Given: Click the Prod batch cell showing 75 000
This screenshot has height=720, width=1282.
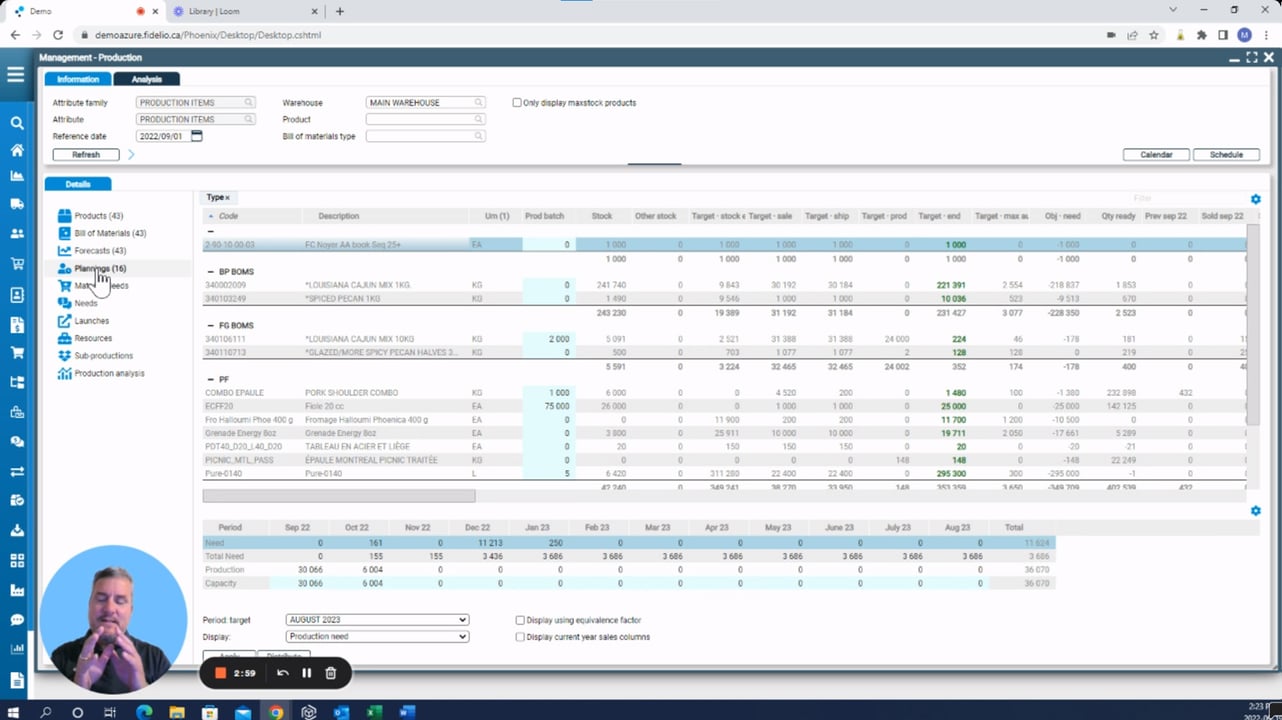Looking at the screenshot, I should 547,407.
